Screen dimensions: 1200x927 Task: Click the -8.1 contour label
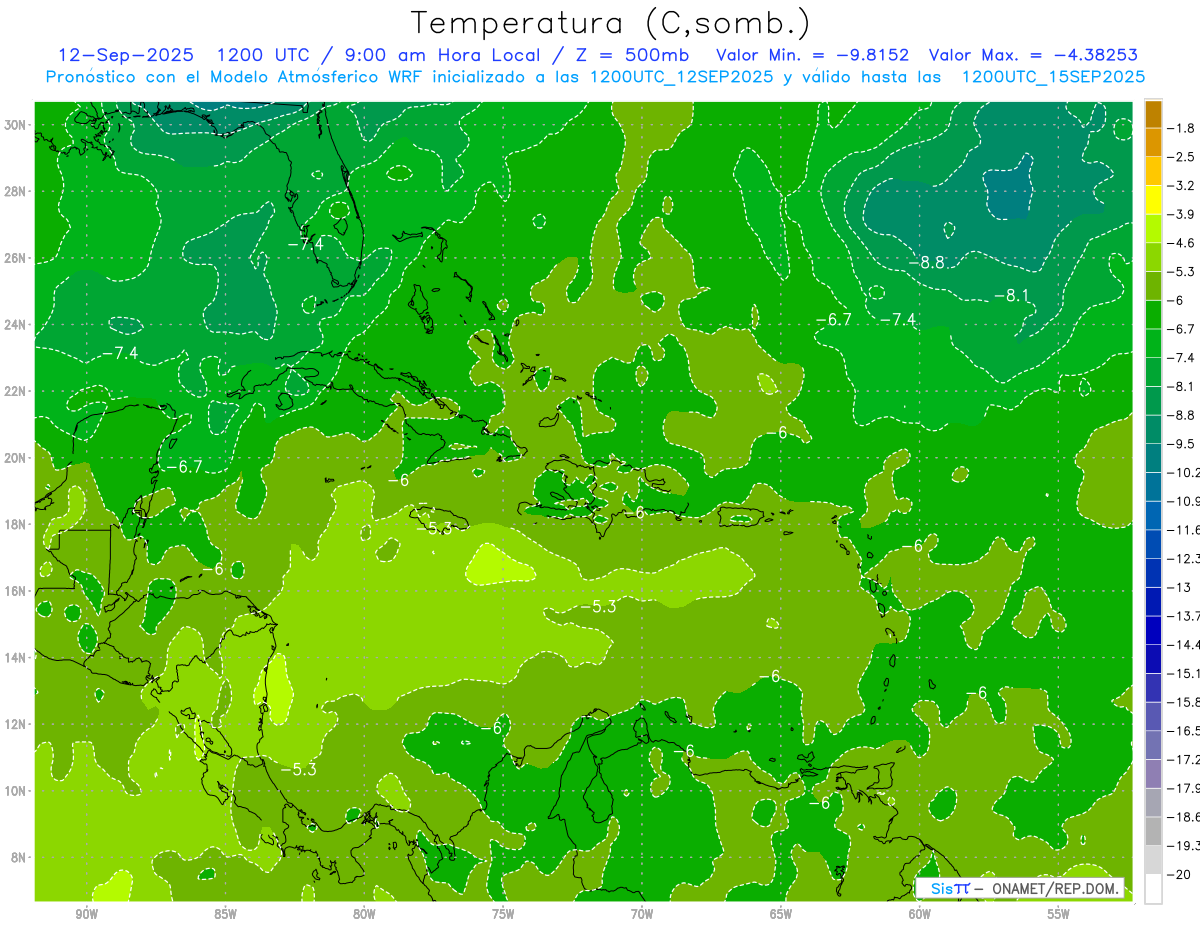coord(1012,295)
